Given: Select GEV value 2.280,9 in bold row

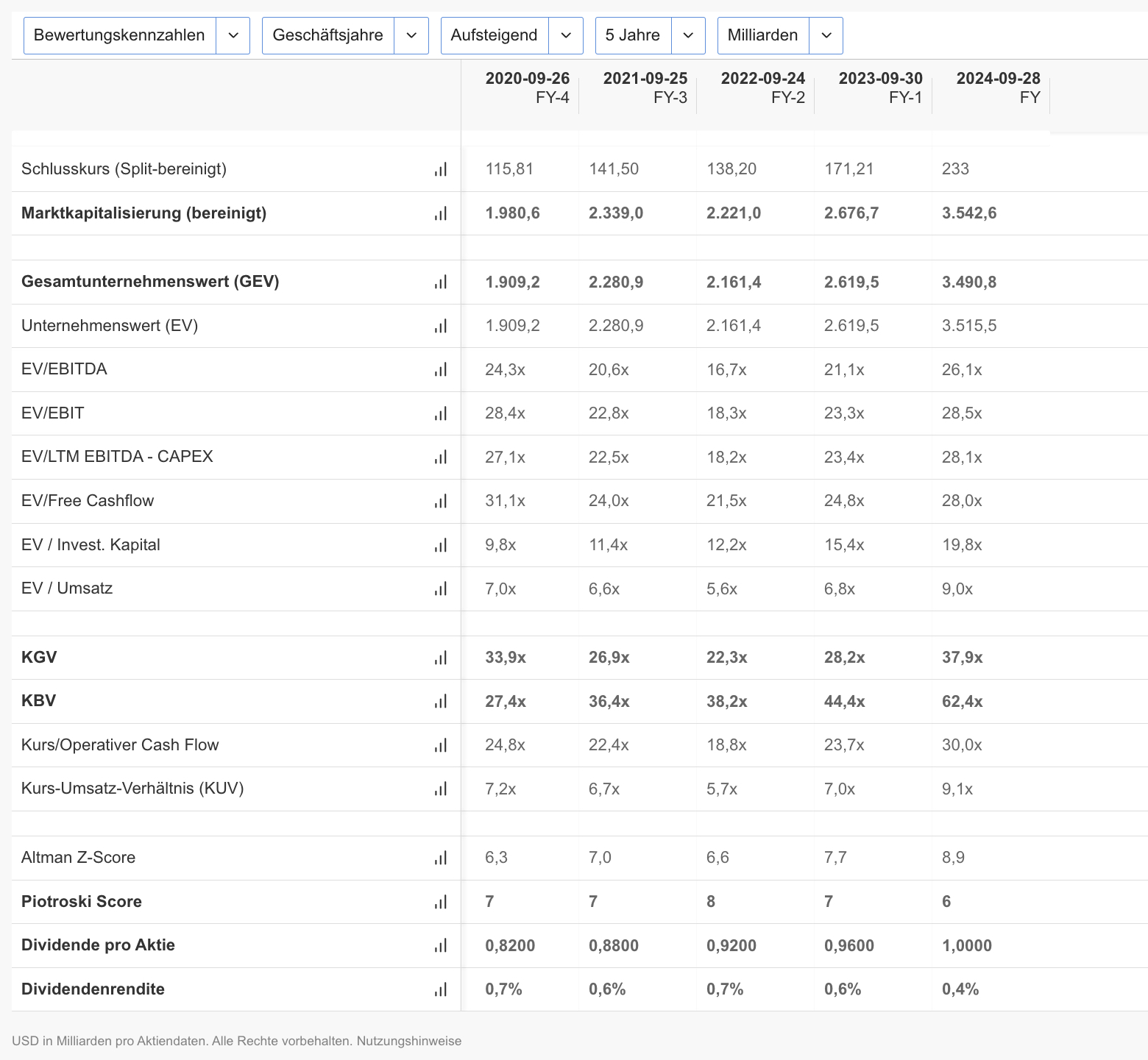Looking at the screenshot, I should click(x=616, y=282).
